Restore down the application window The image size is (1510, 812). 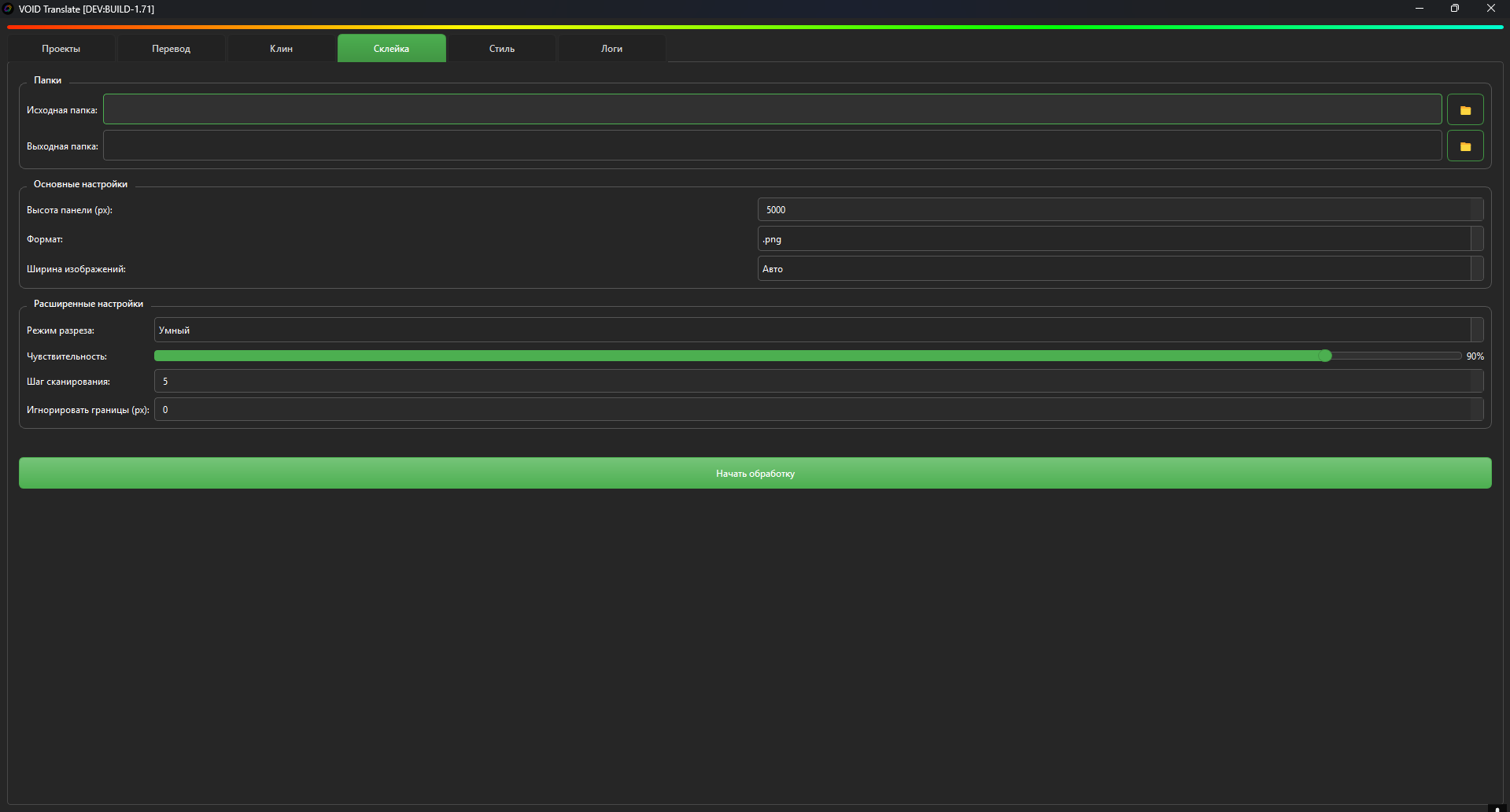point(1454,9)
